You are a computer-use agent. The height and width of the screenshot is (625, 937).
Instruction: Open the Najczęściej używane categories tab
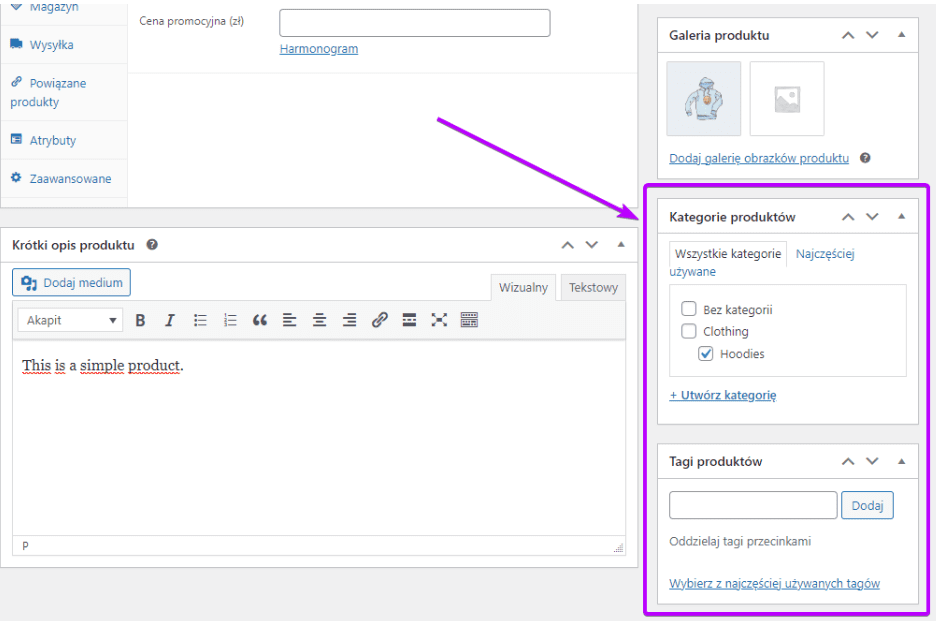point(824,254)
